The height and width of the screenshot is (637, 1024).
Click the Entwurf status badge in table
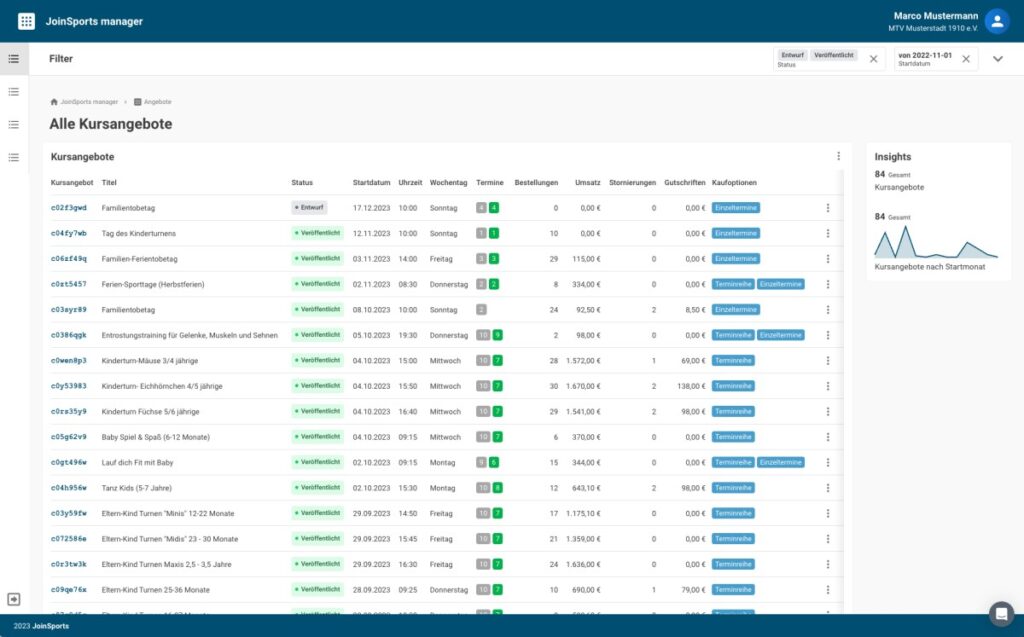[309, 208]
